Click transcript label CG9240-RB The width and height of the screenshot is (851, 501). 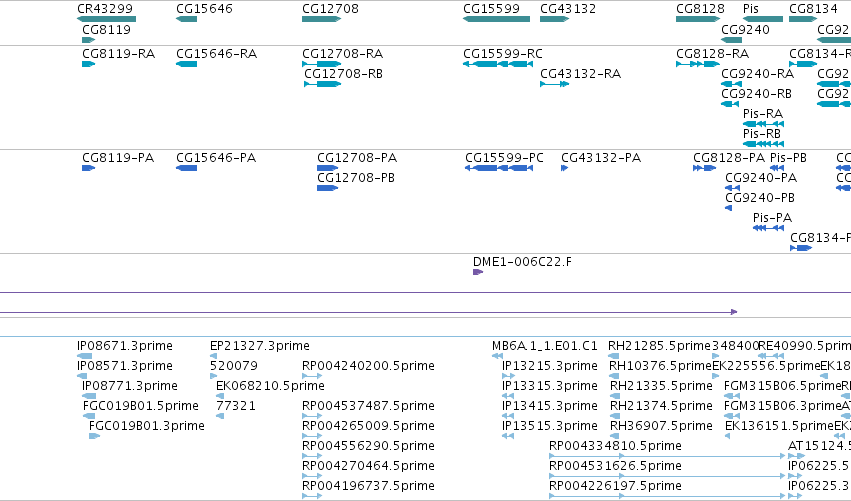pyautogui.click(x=757, y=94)
